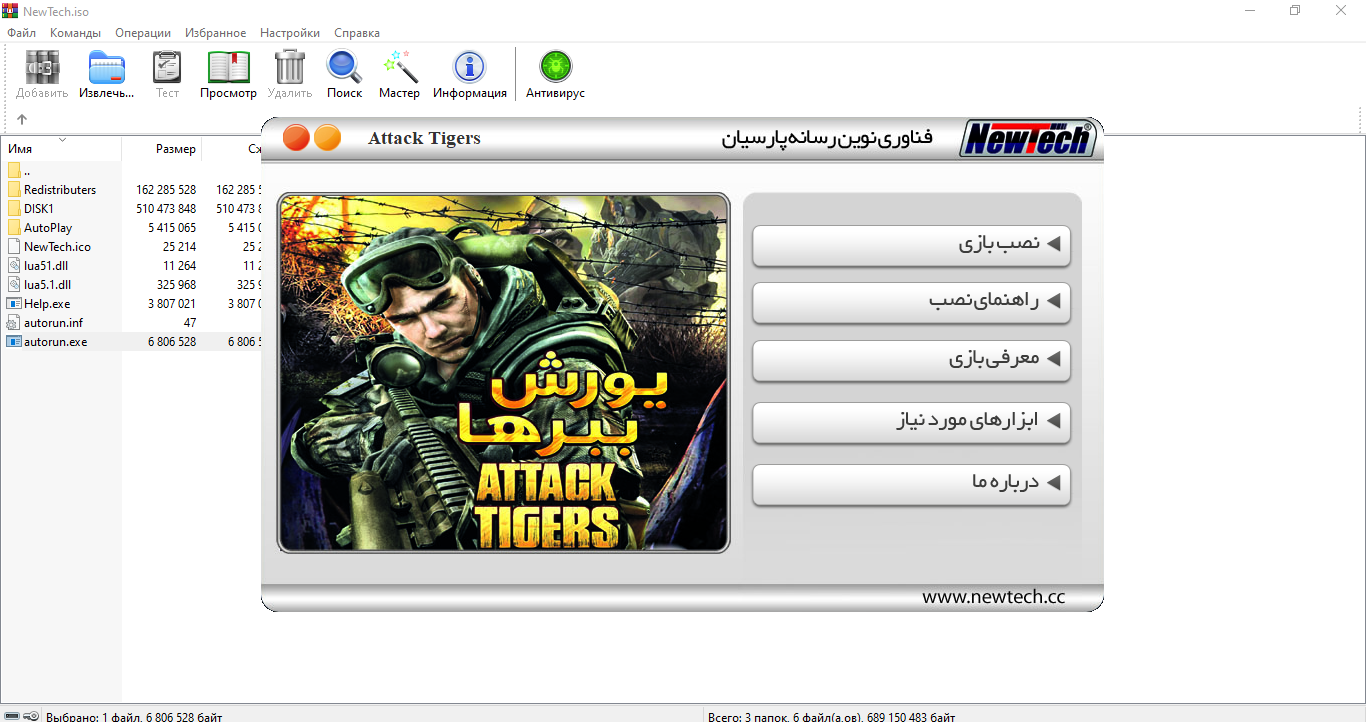1366x722 pixels.
Task: Select the autorun.exe file icon
Action: [14, 342]
